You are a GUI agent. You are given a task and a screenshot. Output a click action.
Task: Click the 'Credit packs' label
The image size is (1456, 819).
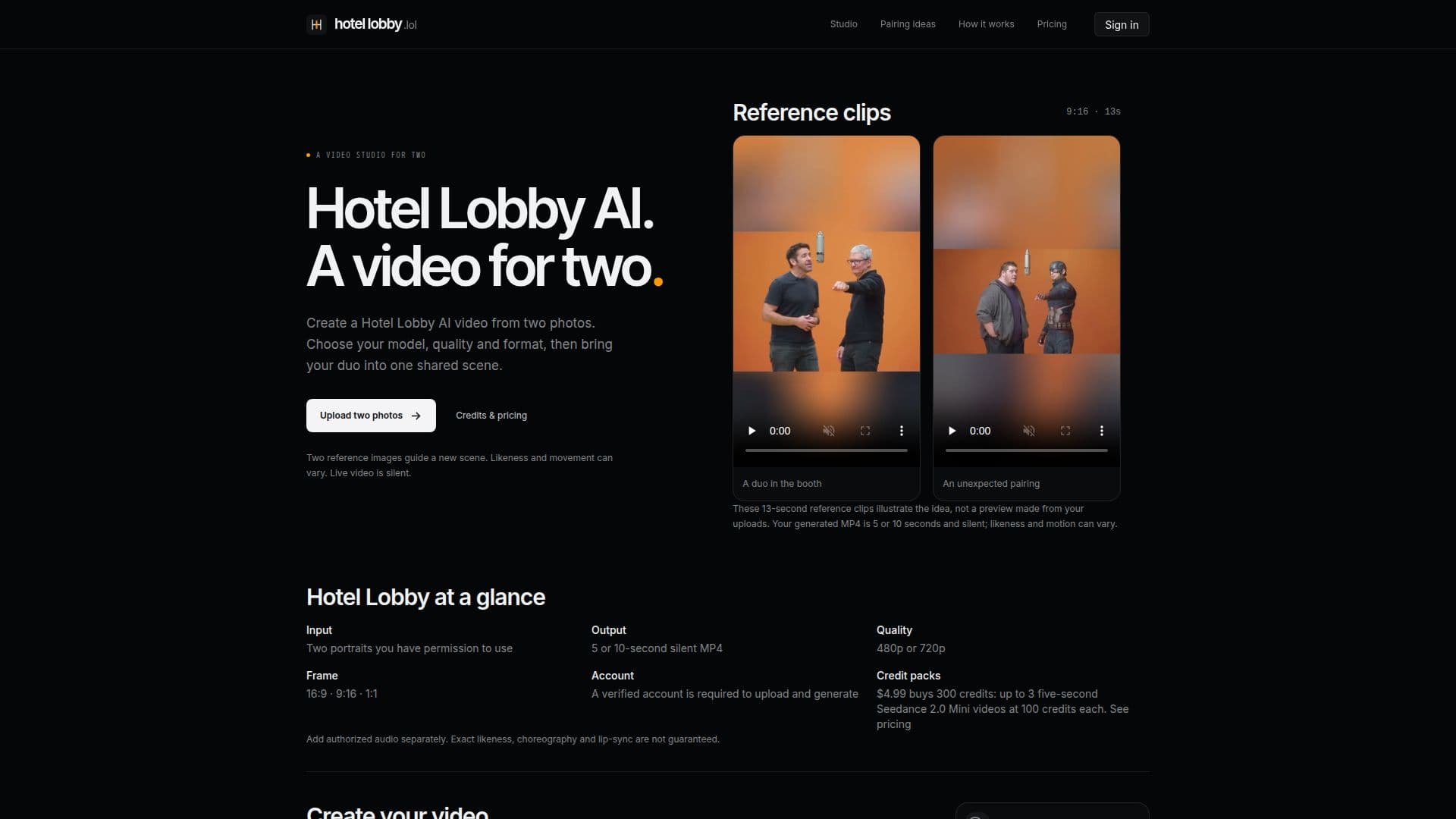coord(908,676)
